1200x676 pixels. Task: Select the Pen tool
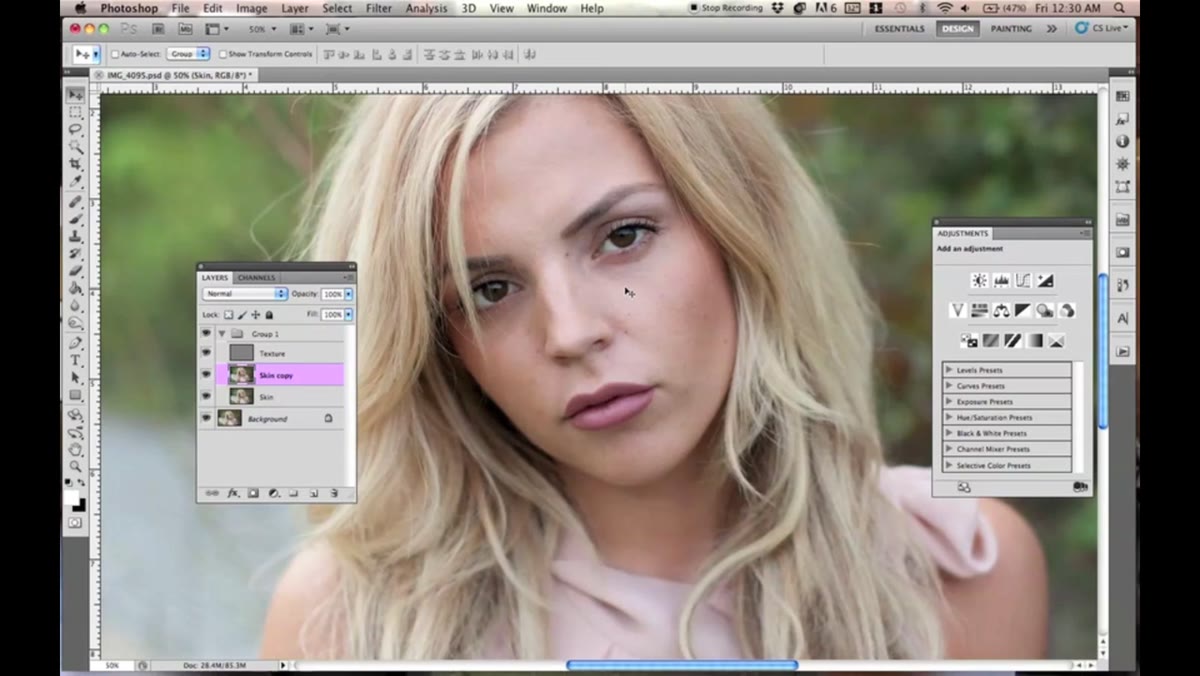point(76,343)
